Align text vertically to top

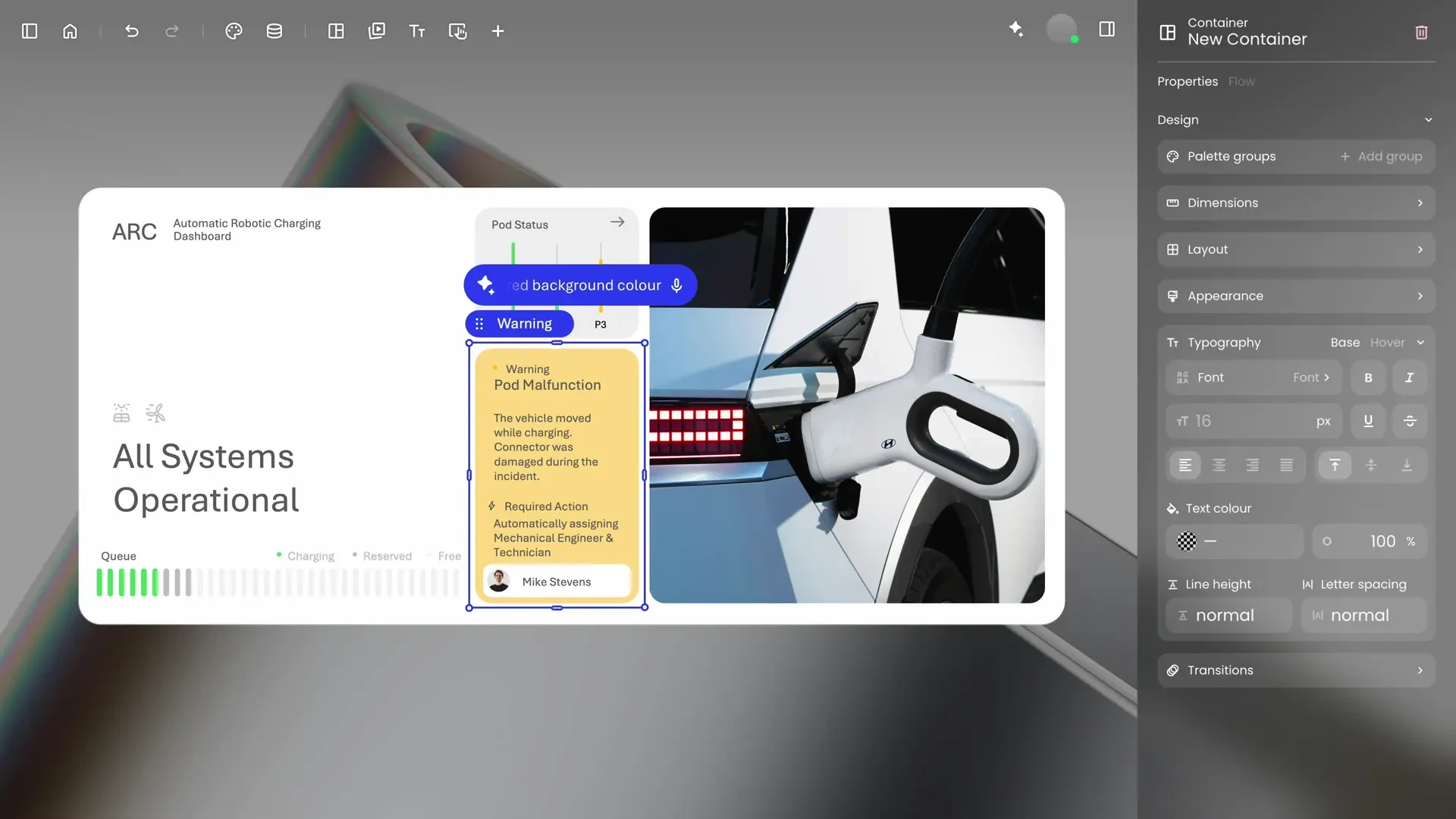click(1335, 465)
